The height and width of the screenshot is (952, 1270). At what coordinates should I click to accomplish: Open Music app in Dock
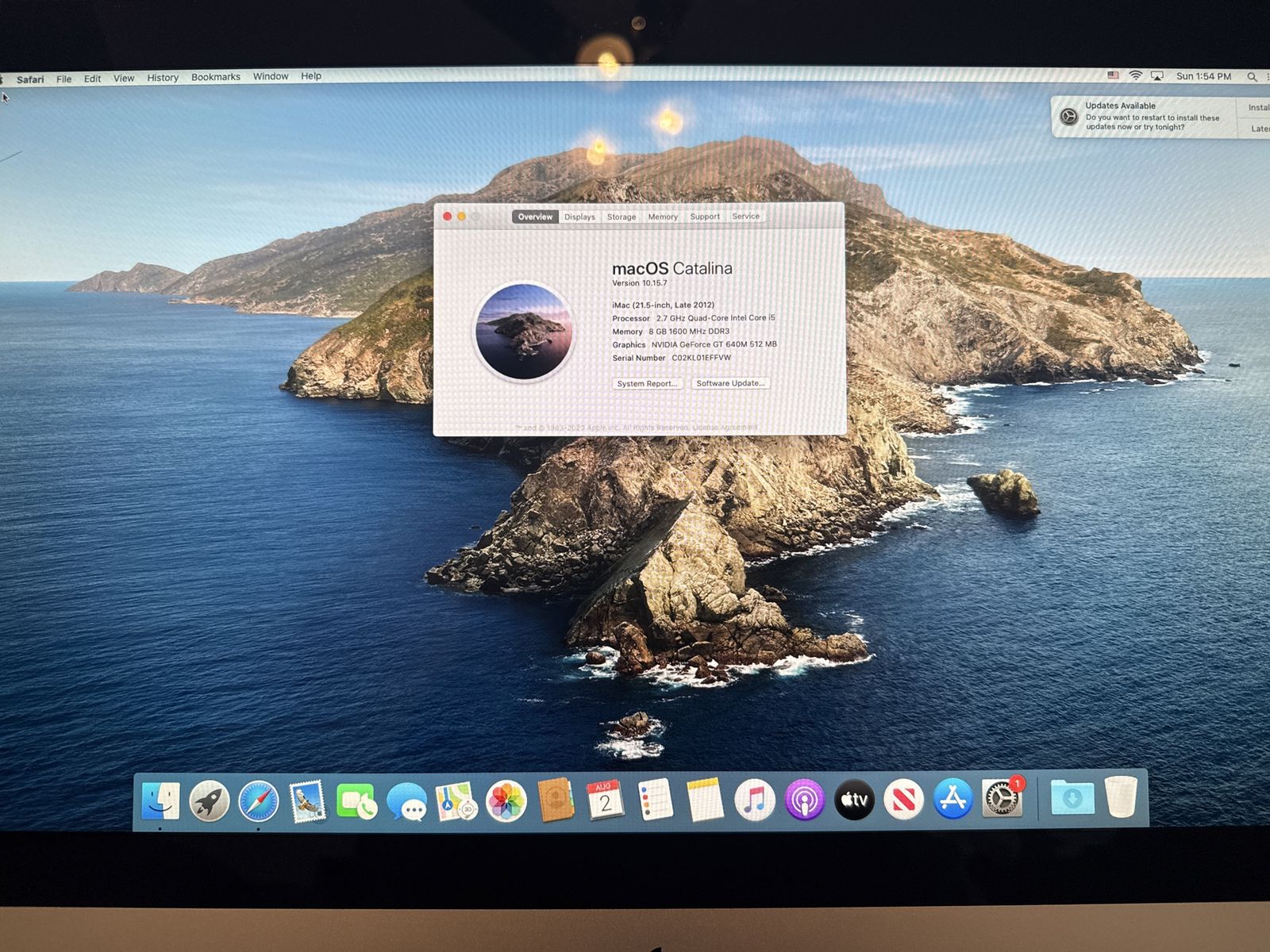click(754, 800)
